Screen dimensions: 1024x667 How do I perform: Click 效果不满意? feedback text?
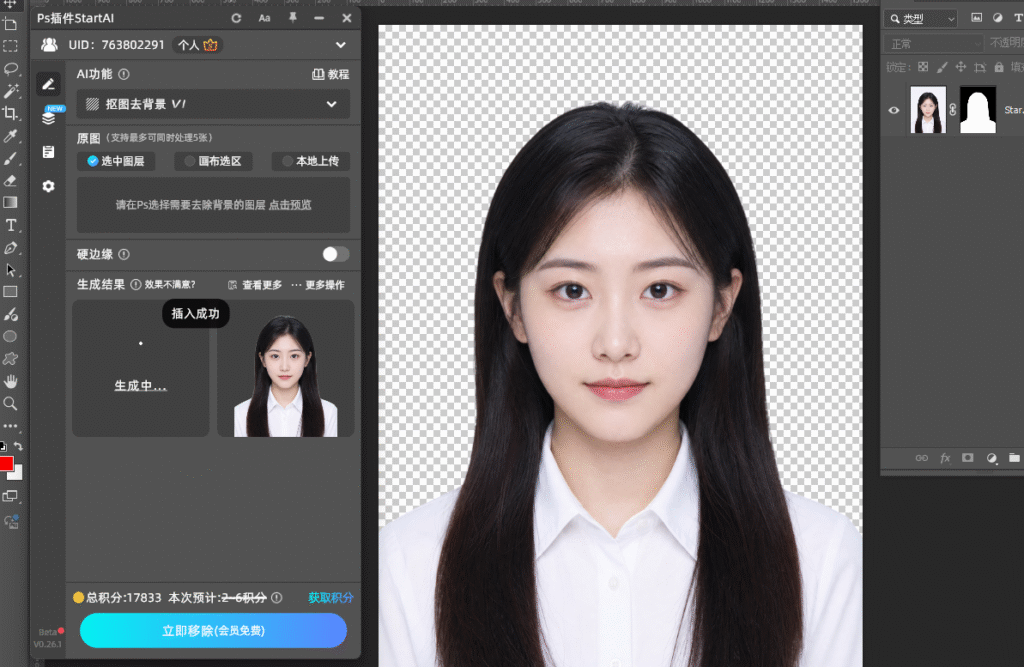coord(170,285)
